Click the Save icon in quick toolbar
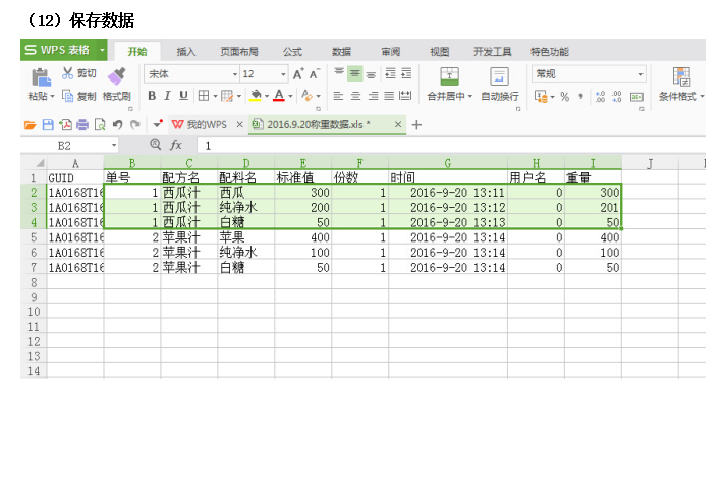Viewport: 713px width, 480px height. point(46,125)
